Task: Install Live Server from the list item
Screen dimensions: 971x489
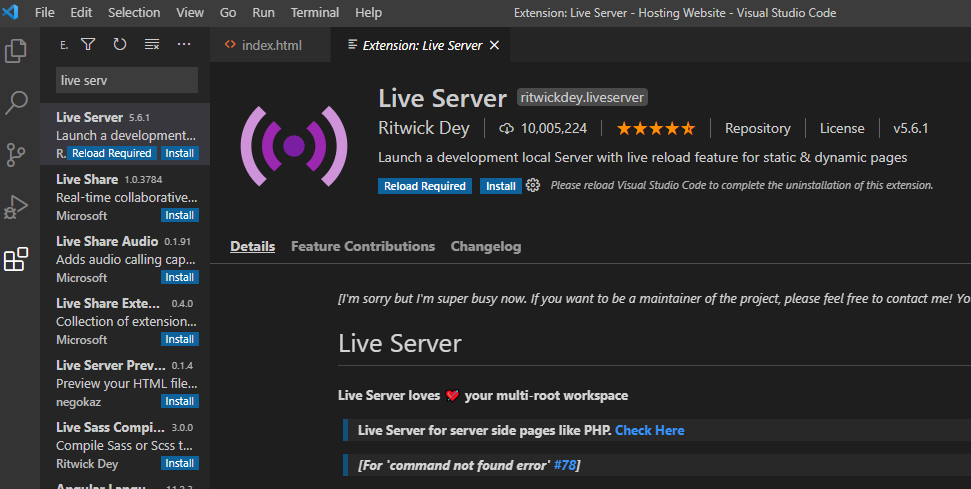Action: tap(180, 153)
